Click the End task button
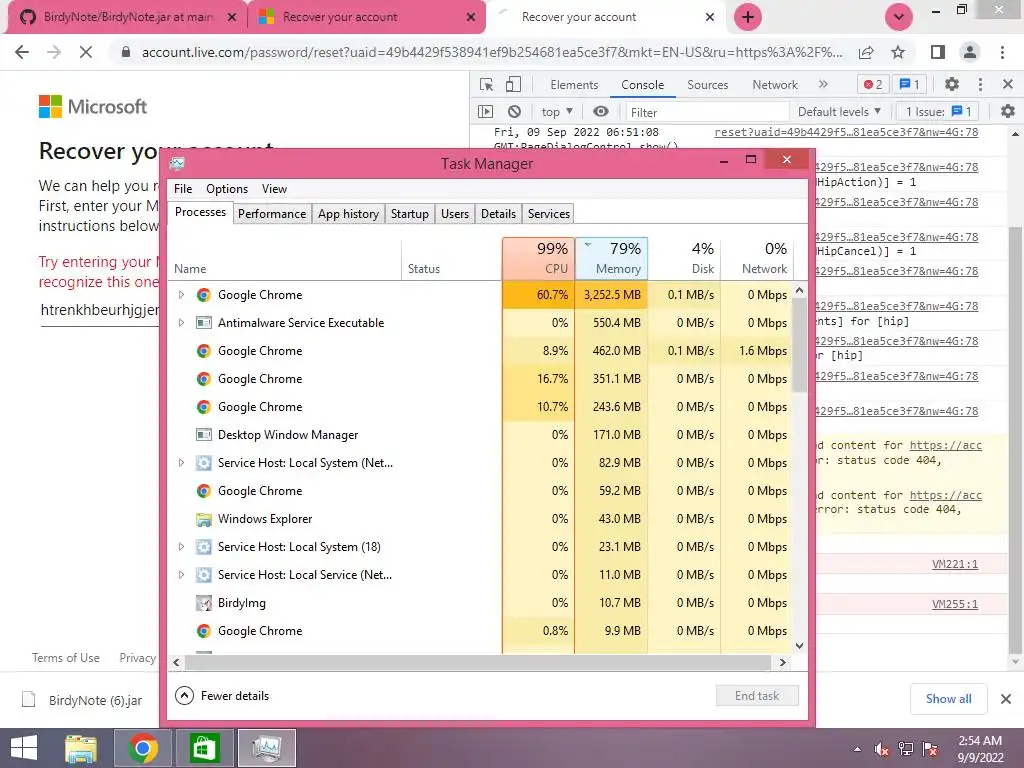The width and height of the screenshot is (1024, 768). point(757,696)
